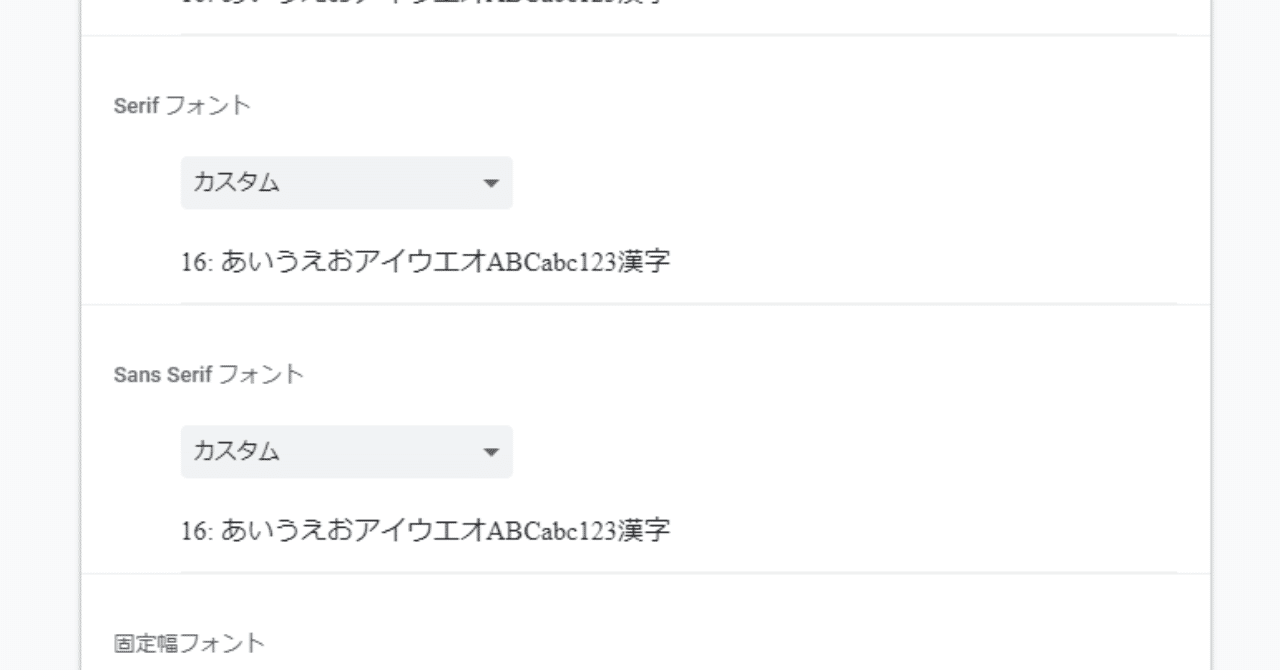The height and width of the screenshot is (670, 1280).
Task: Click the 固定幅フォント section label
Action: 190,643
